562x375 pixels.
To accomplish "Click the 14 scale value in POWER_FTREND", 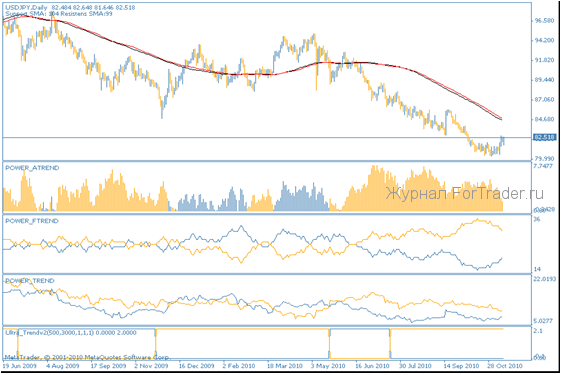I will pos(537,269).
